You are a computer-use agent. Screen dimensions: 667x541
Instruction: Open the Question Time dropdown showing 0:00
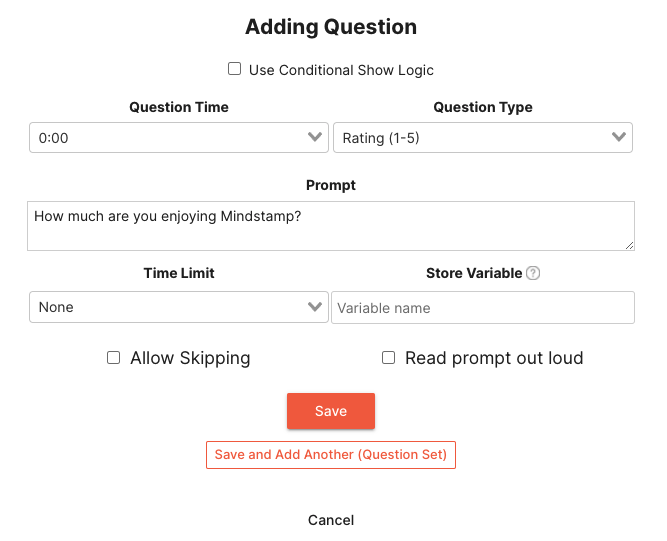click(179, 138)
